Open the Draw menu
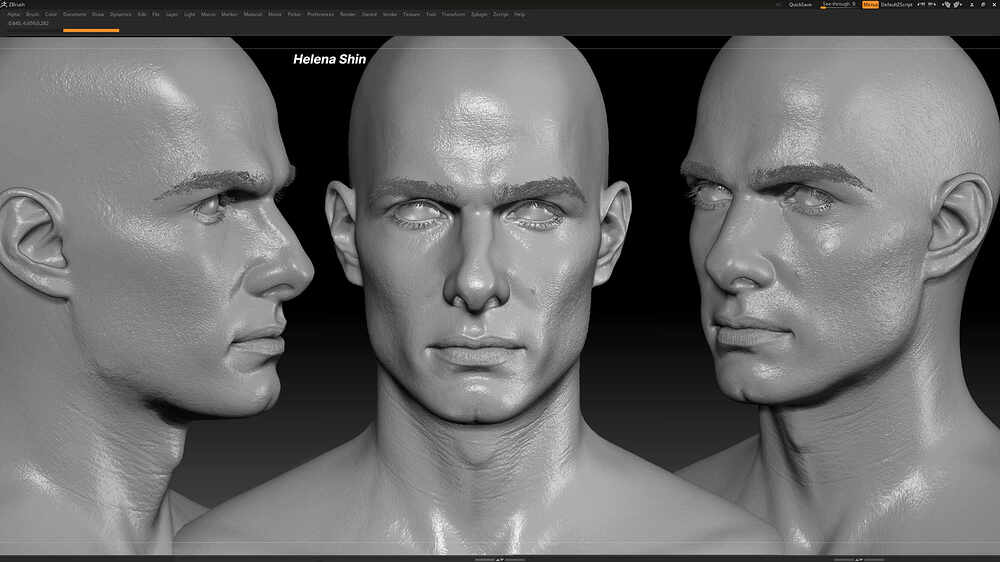1000x562 pixels. click(98, 14)
